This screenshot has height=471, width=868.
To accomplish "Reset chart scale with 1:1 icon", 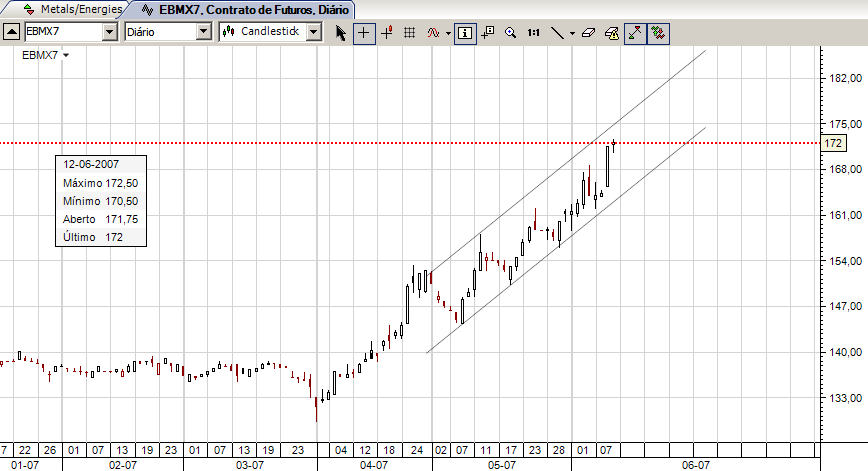I will [534, 33].
